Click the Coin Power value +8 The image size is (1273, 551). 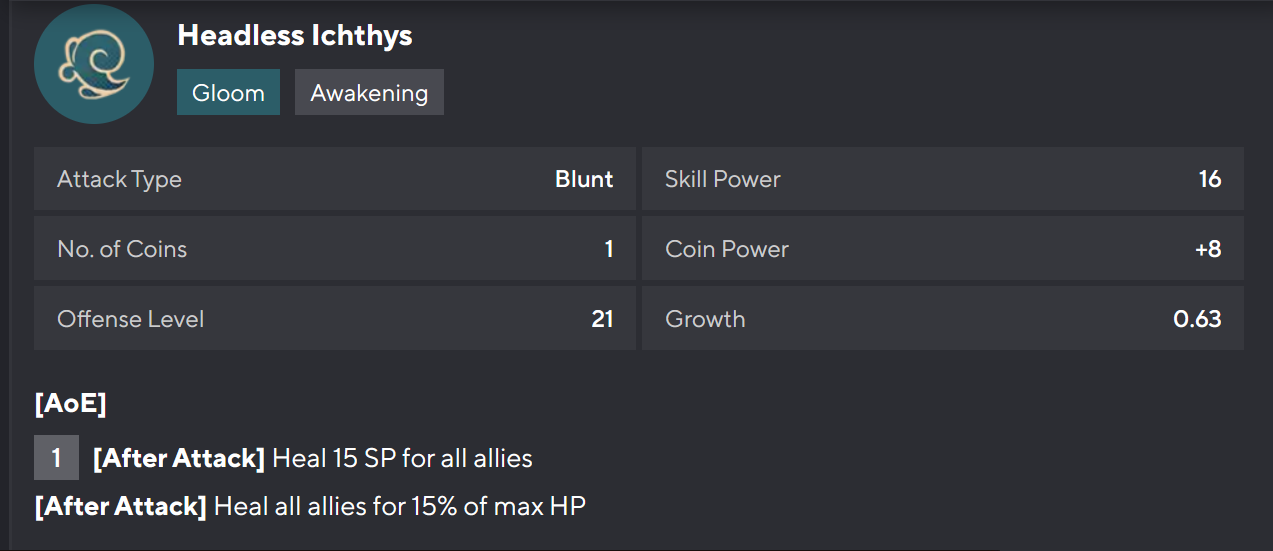pyautogui.click(x=1207, y=249)
